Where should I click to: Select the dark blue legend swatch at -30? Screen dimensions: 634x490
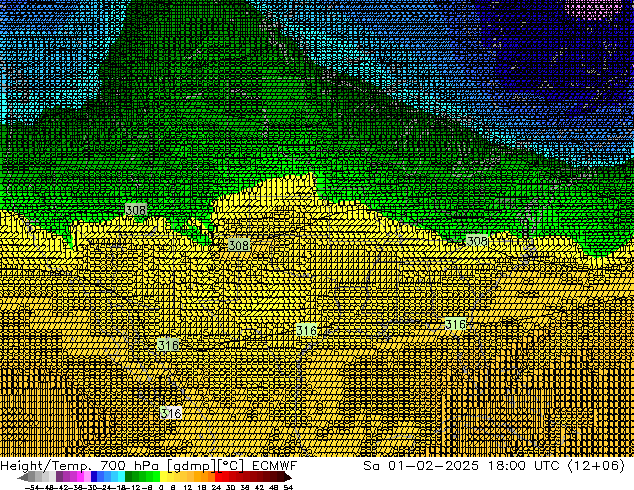point(94,477)
